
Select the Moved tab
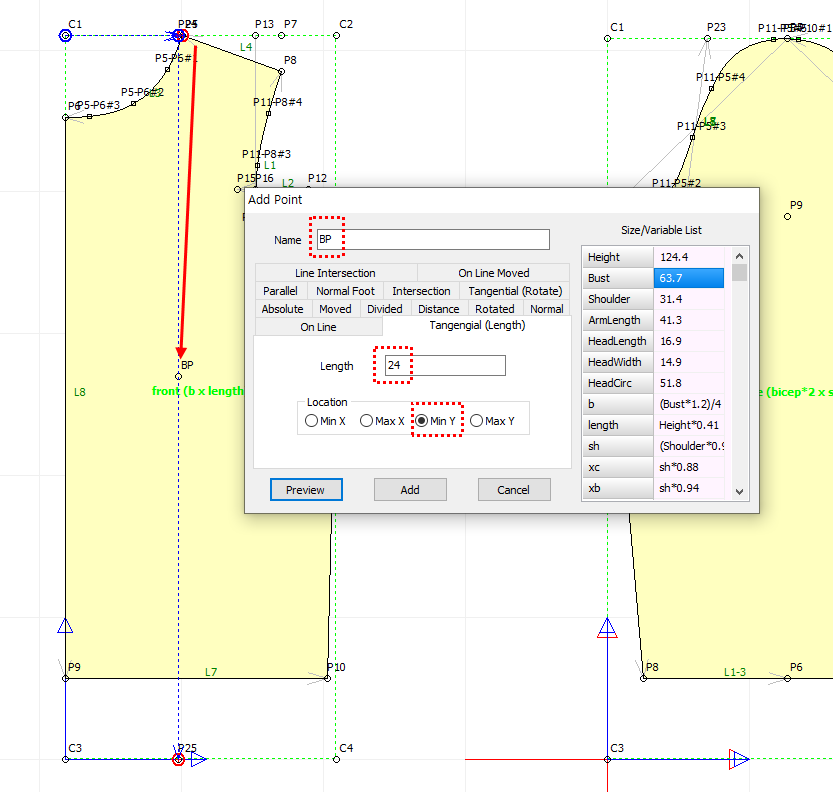tap(335, 309)
